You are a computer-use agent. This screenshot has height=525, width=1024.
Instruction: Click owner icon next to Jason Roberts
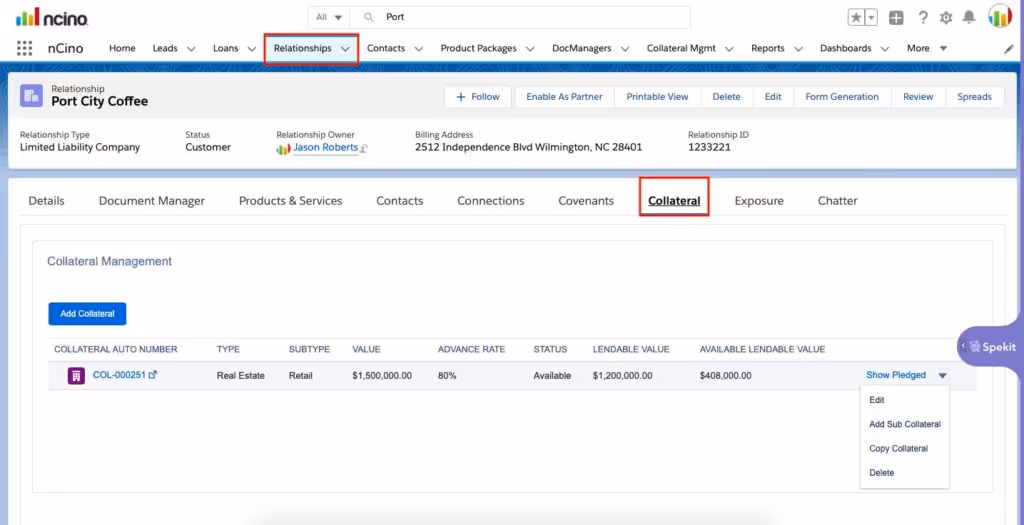[x=283, y=148]
